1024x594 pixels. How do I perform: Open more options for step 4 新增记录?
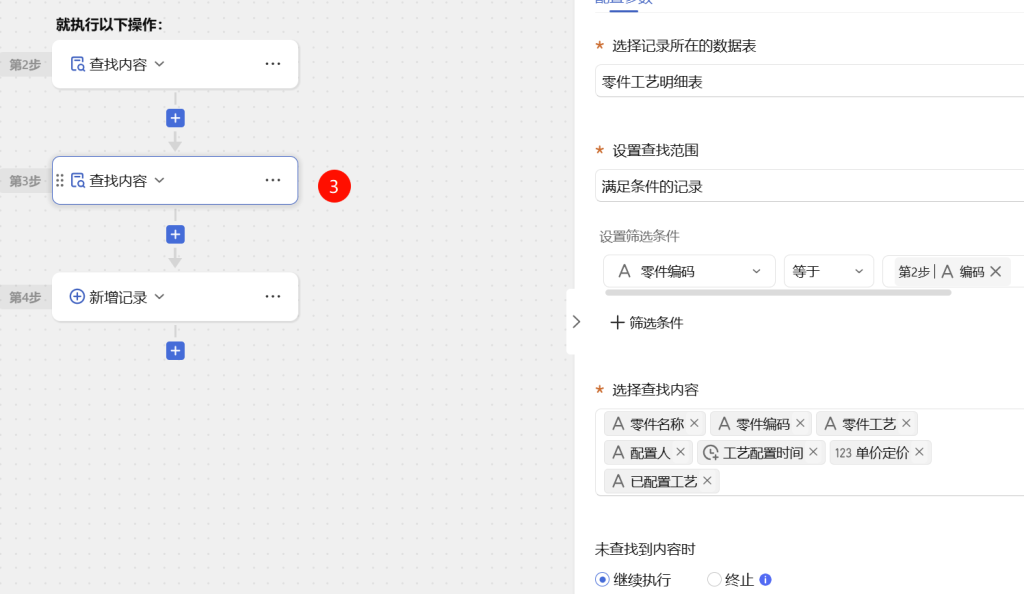click(x=273, y=296)
